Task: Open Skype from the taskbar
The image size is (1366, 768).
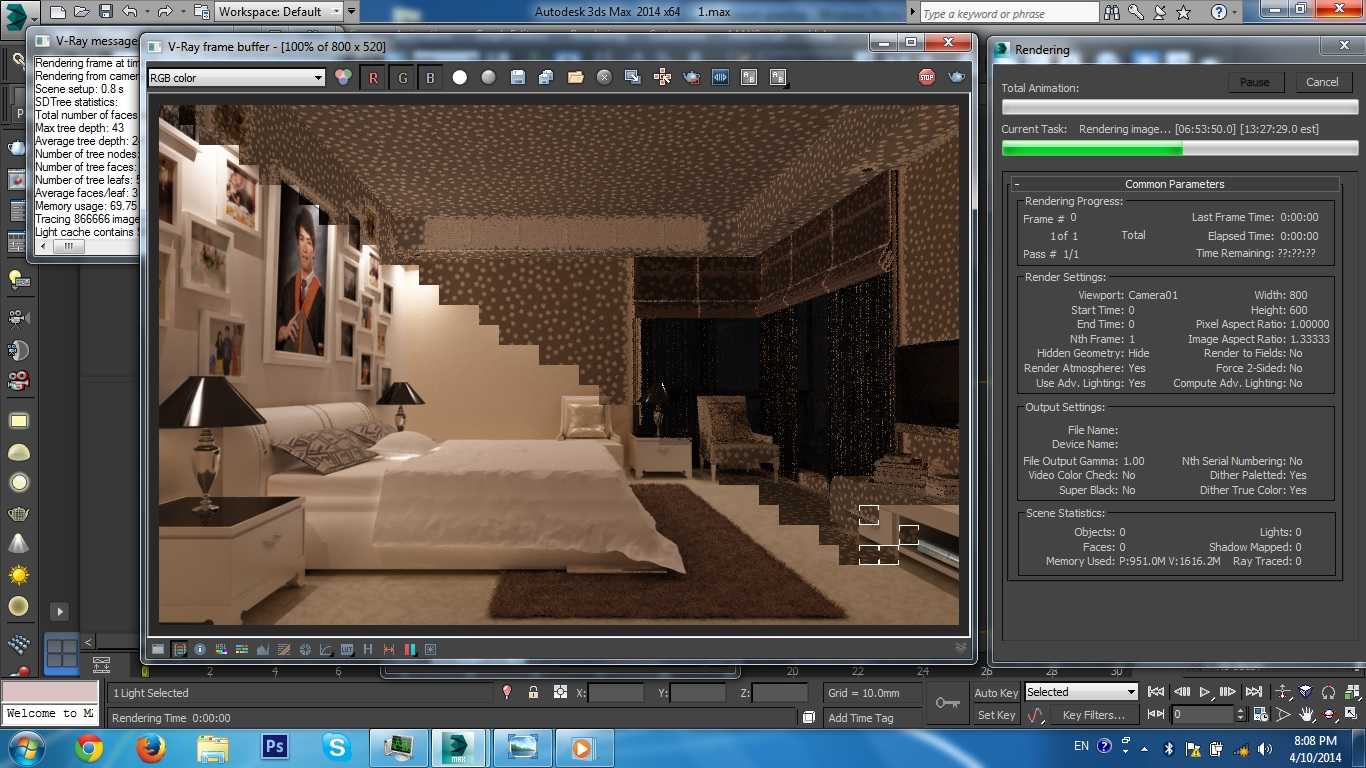Action: pos(337,747)
